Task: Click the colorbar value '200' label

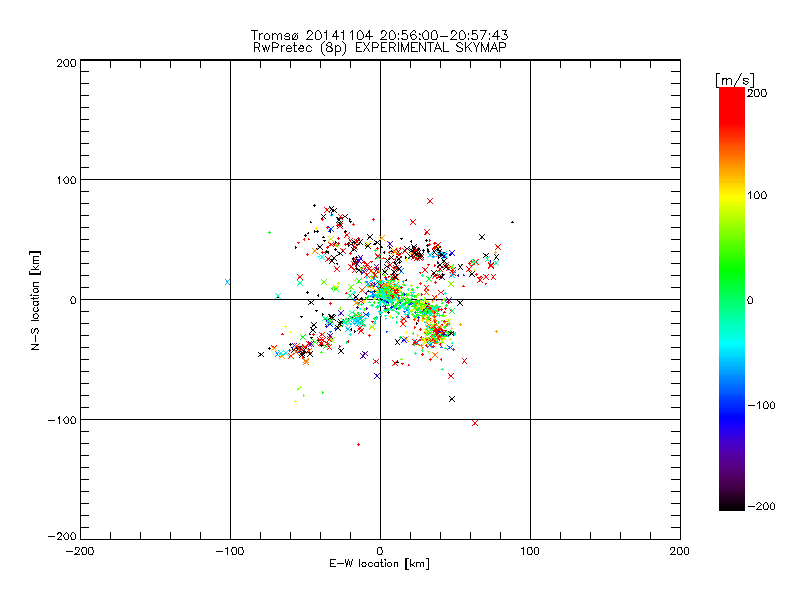Action: 757,93
